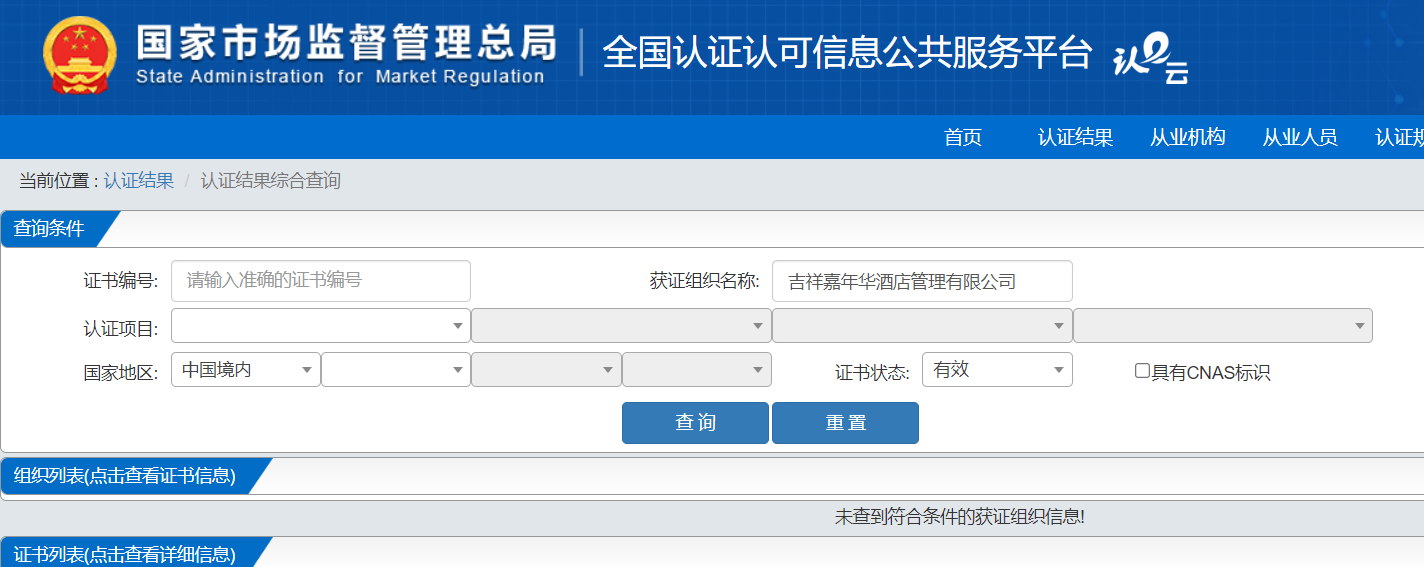
Task: Expand the third 认证项目 dropdown
Action: coord(922,325)
